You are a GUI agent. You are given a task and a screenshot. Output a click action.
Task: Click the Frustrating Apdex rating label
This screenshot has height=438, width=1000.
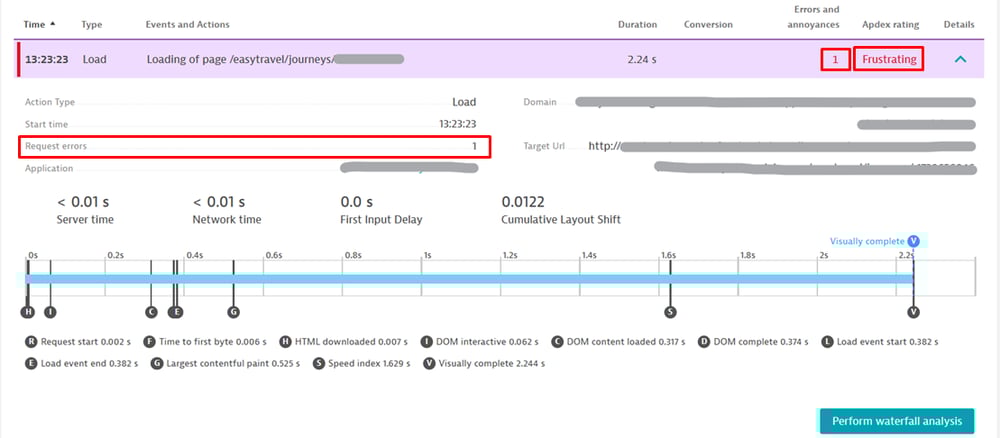click(x=888, y=60)
